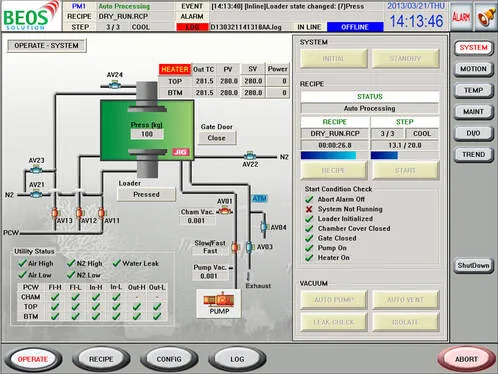Click the INITIAL system button

[333, 59]
